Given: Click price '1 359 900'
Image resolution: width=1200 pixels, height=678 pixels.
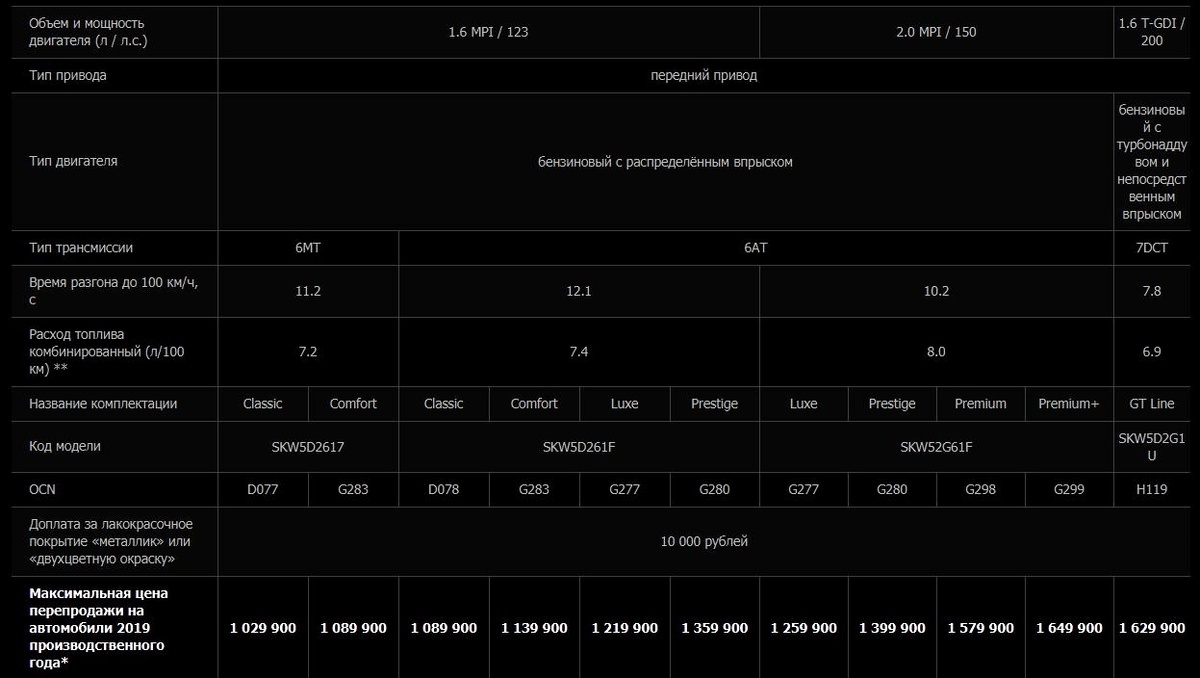Looking at the screenshot, I should click(714, 628).
